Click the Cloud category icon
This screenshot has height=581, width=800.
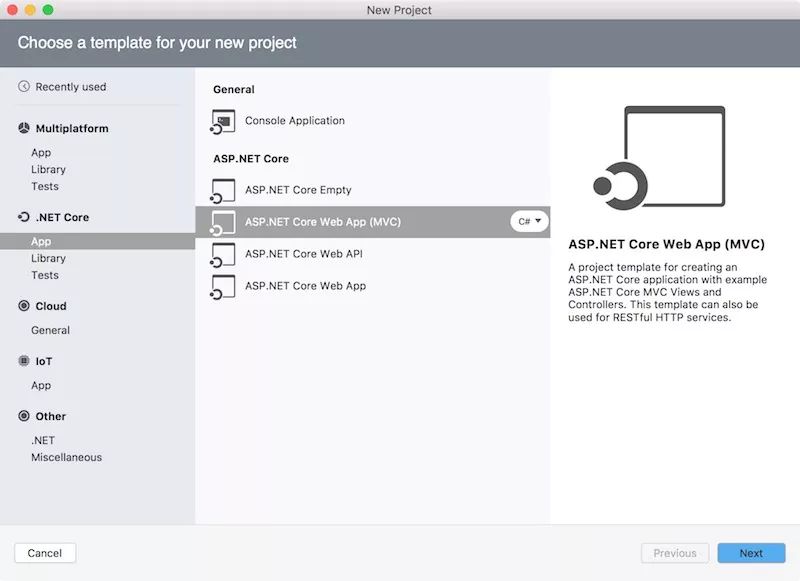(22, 306)
